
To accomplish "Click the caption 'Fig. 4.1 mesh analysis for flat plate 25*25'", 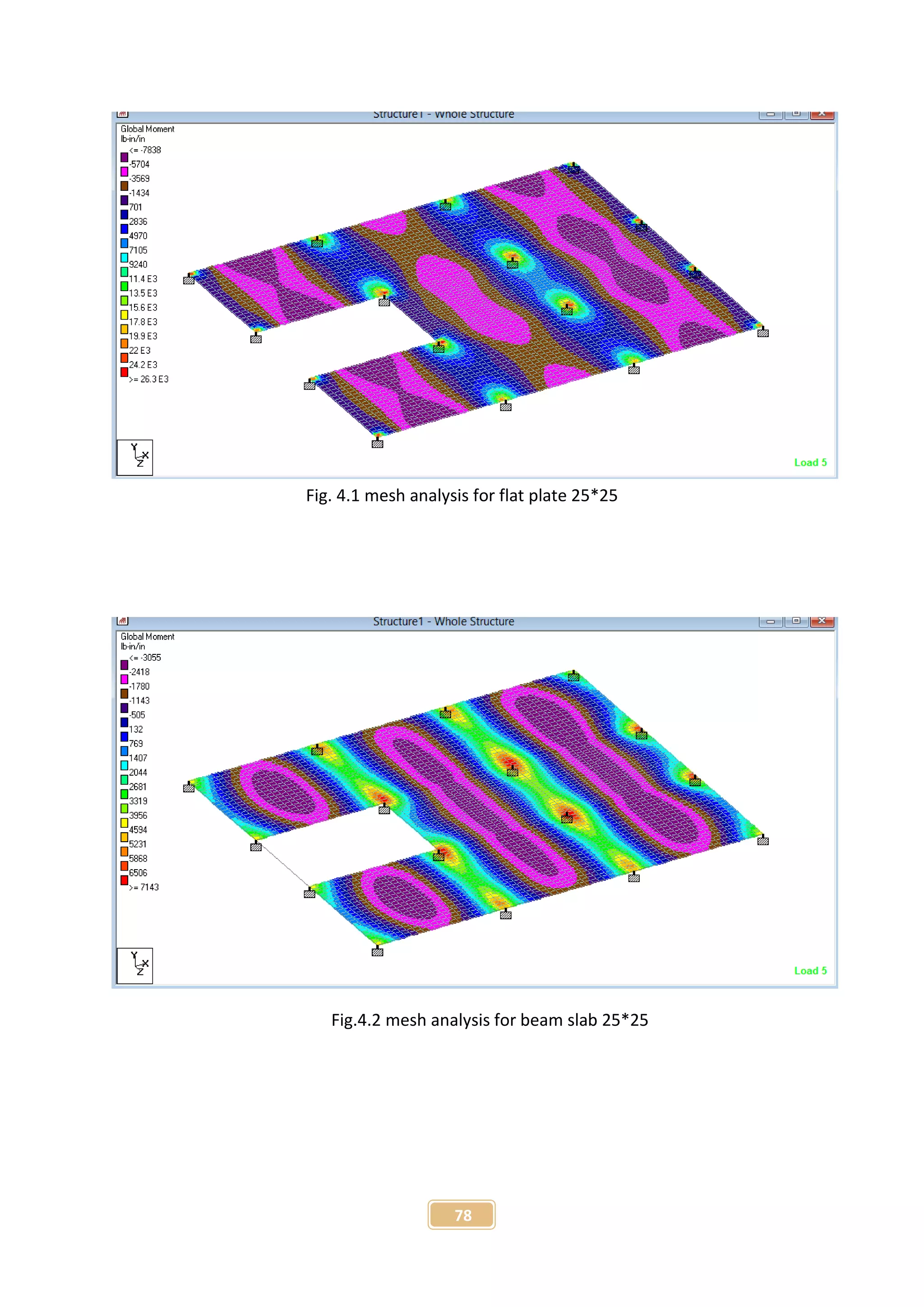I will 462,496.
